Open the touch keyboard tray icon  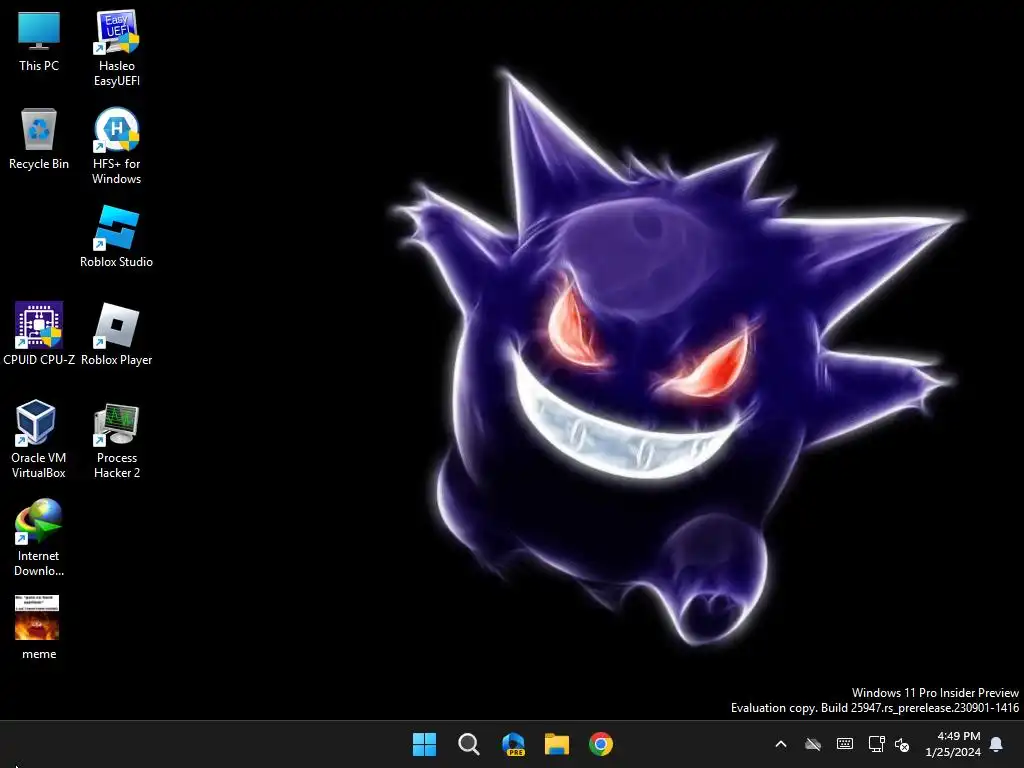[844, 744]
